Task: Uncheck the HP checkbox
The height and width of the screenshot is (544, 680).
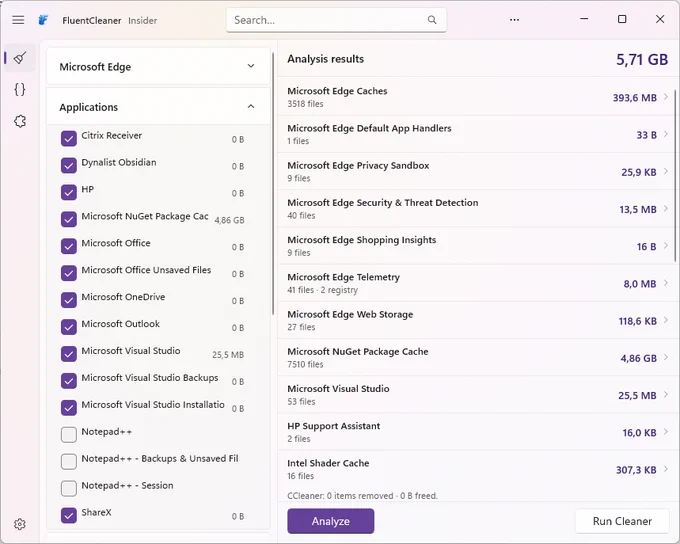Action: click(x=69, y=193)
